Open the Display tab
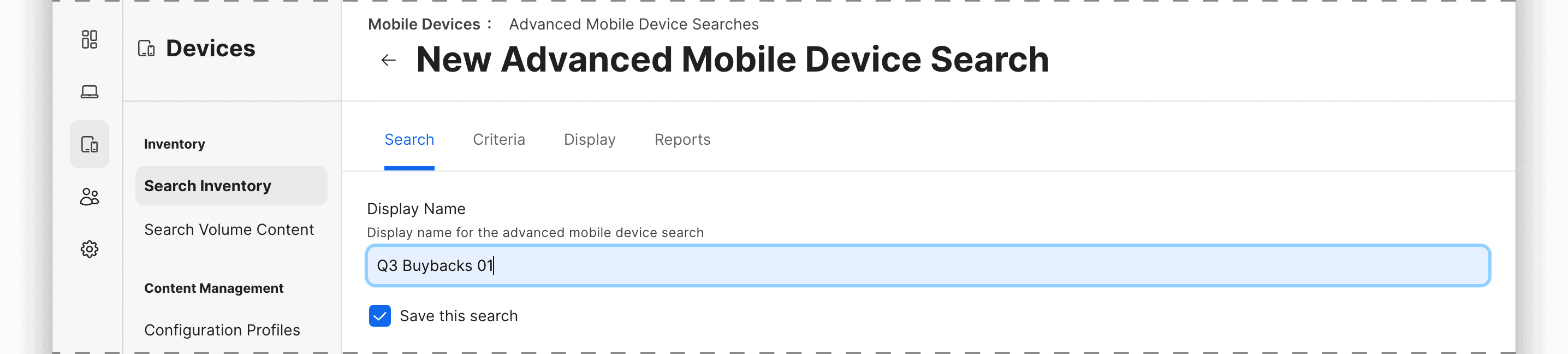Image resolution: width=1568 pixels, height=354 pixels. (589, 139)
